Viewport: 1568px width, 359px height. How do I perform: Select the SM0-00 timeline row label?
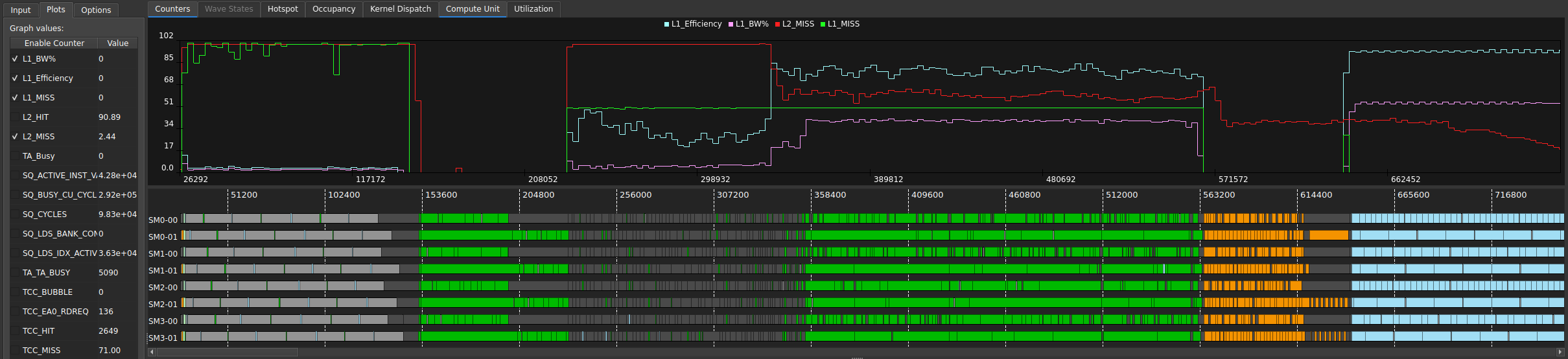coord(163,220)
